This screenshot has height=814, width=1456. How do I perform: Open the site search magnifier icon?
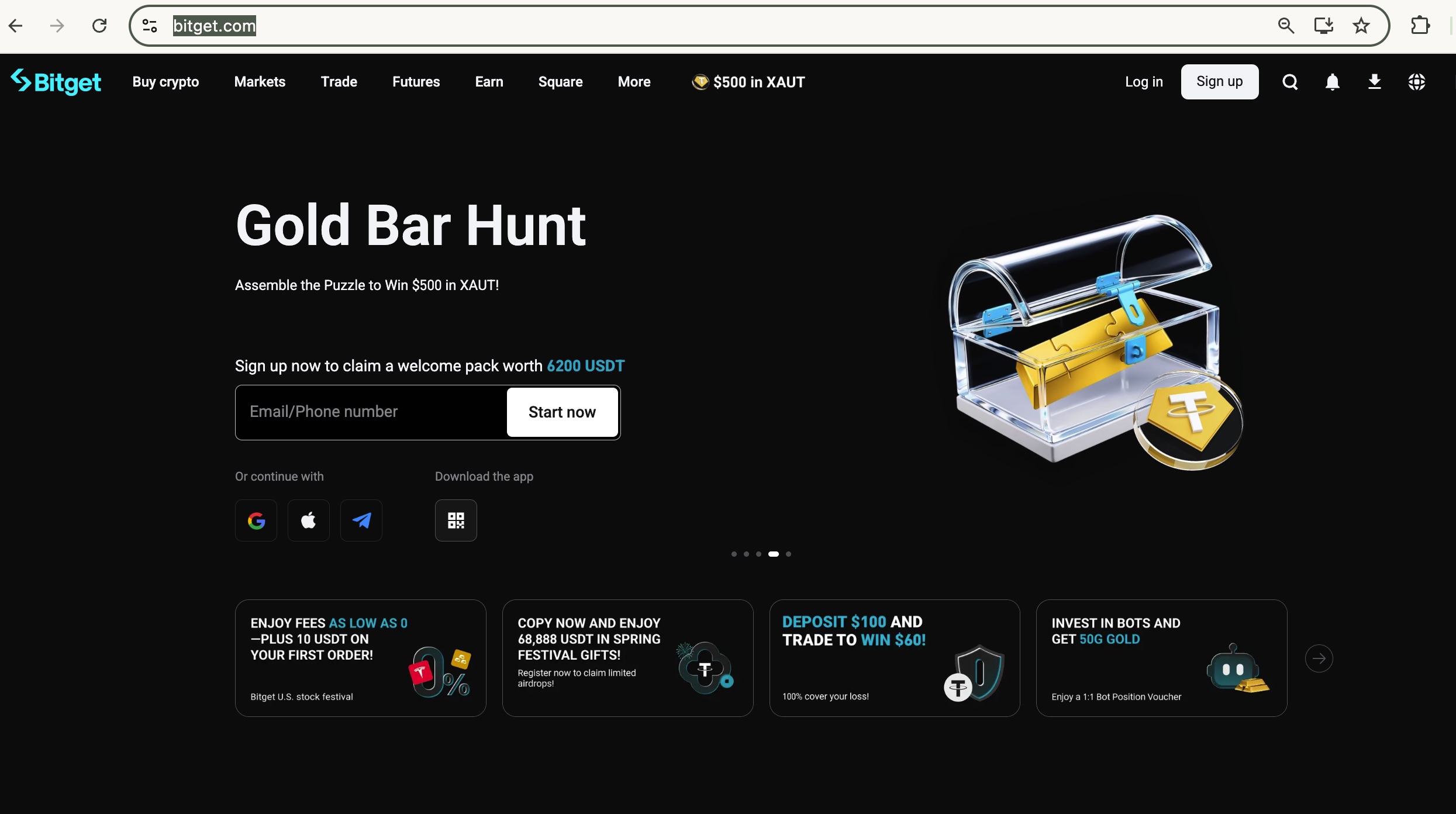point(1290,82)
